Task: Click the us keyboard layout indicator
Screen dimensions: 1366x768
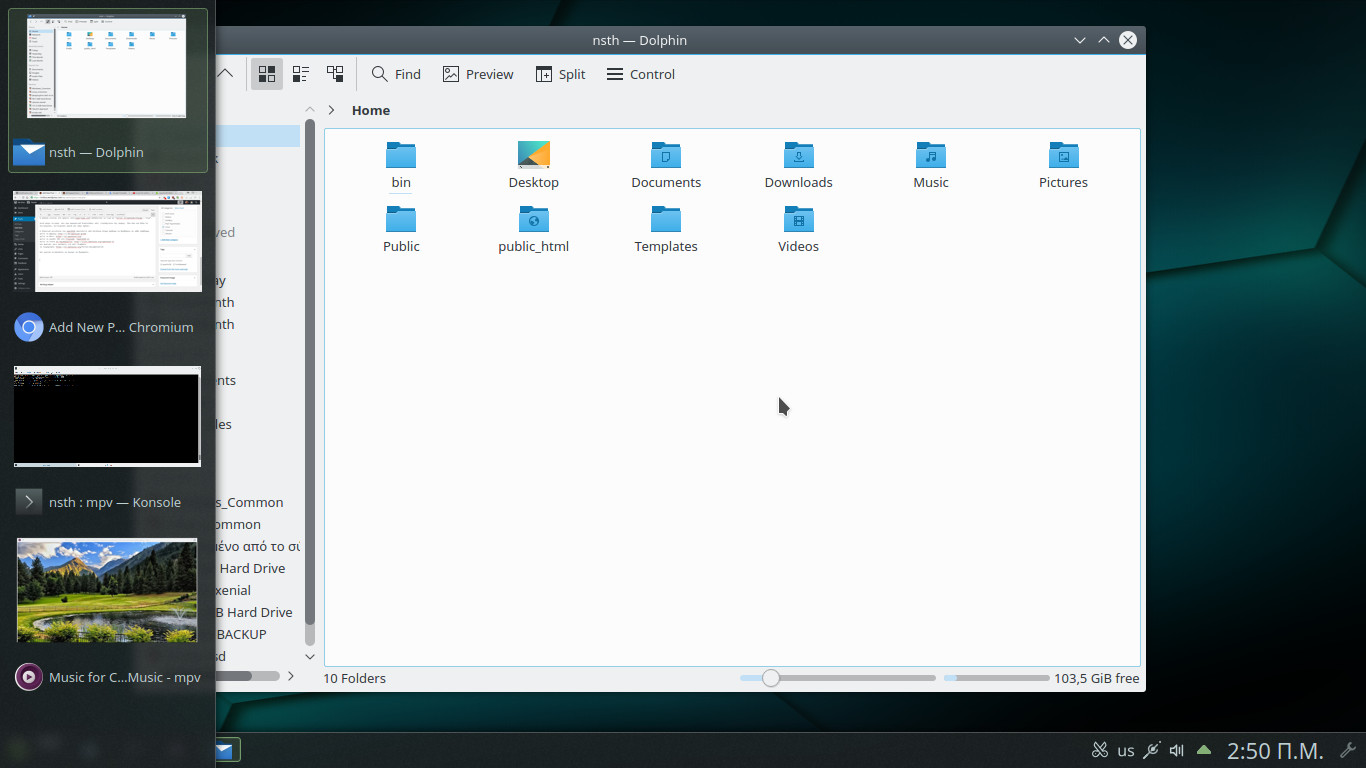Action: point(1126,750)
